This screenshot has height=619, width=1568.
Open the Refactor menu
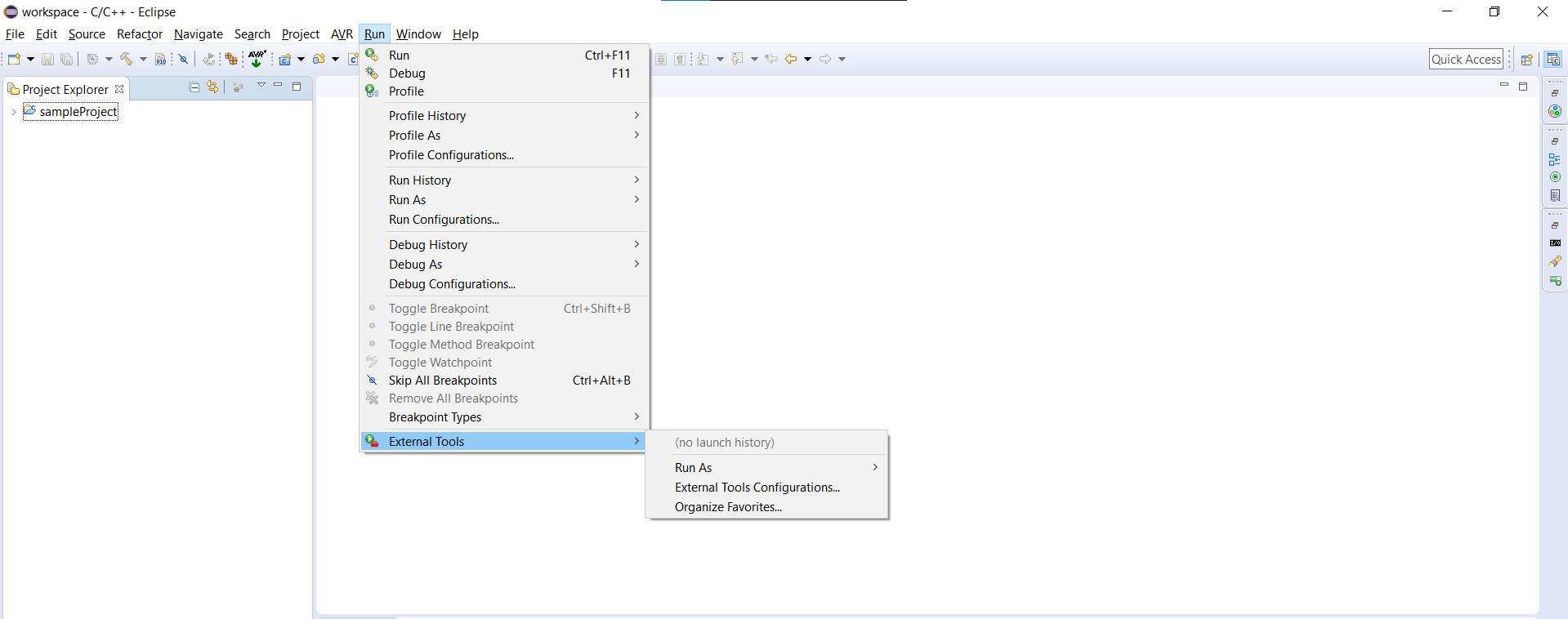pyautogui.click(x=140, y=34)
